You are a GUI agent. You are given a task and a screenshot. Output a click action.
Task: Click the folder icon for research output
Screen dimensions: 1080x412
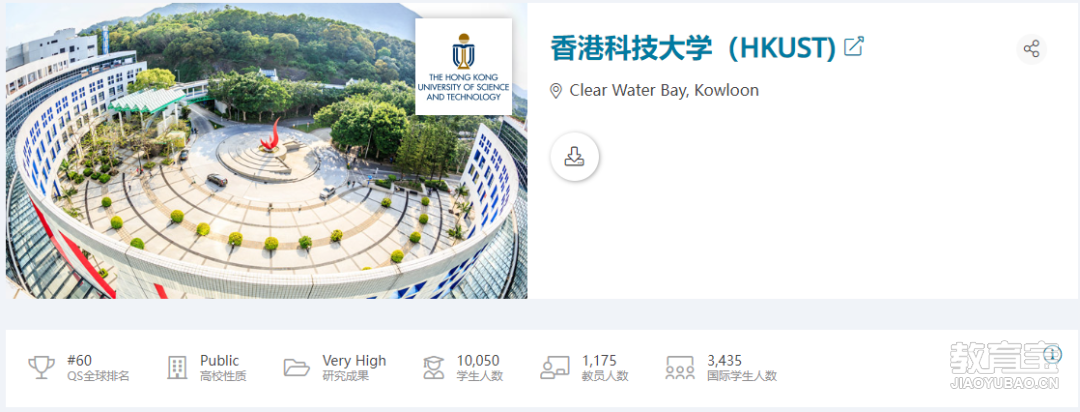[297, 367]
